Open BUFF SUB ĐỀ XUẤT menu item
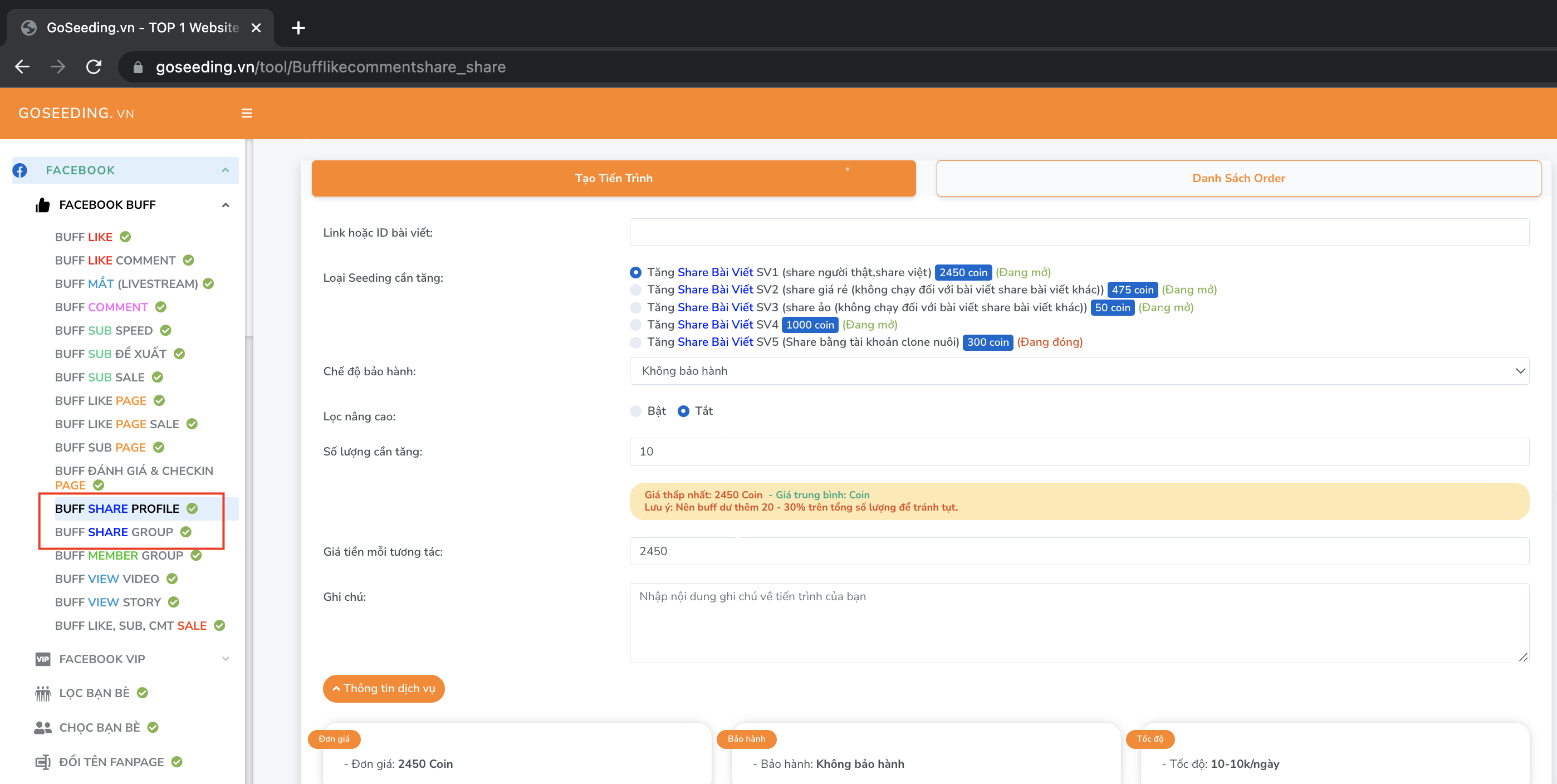This screenshot has width=1557, height=784. point(111,354)
